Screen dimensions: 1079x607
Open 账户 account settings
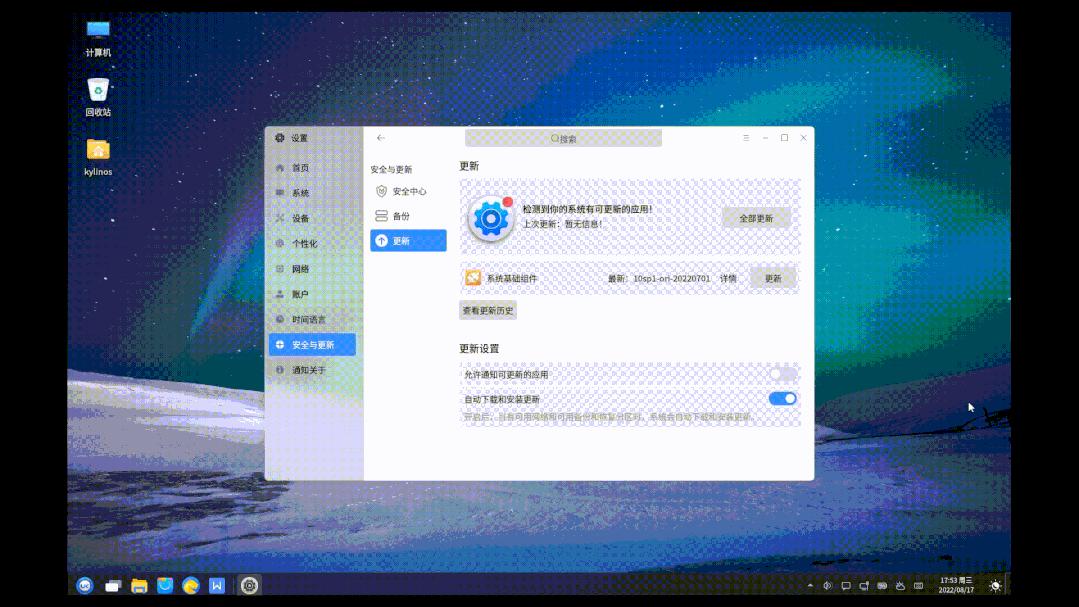pyautogui.click(x=299, y=293)
